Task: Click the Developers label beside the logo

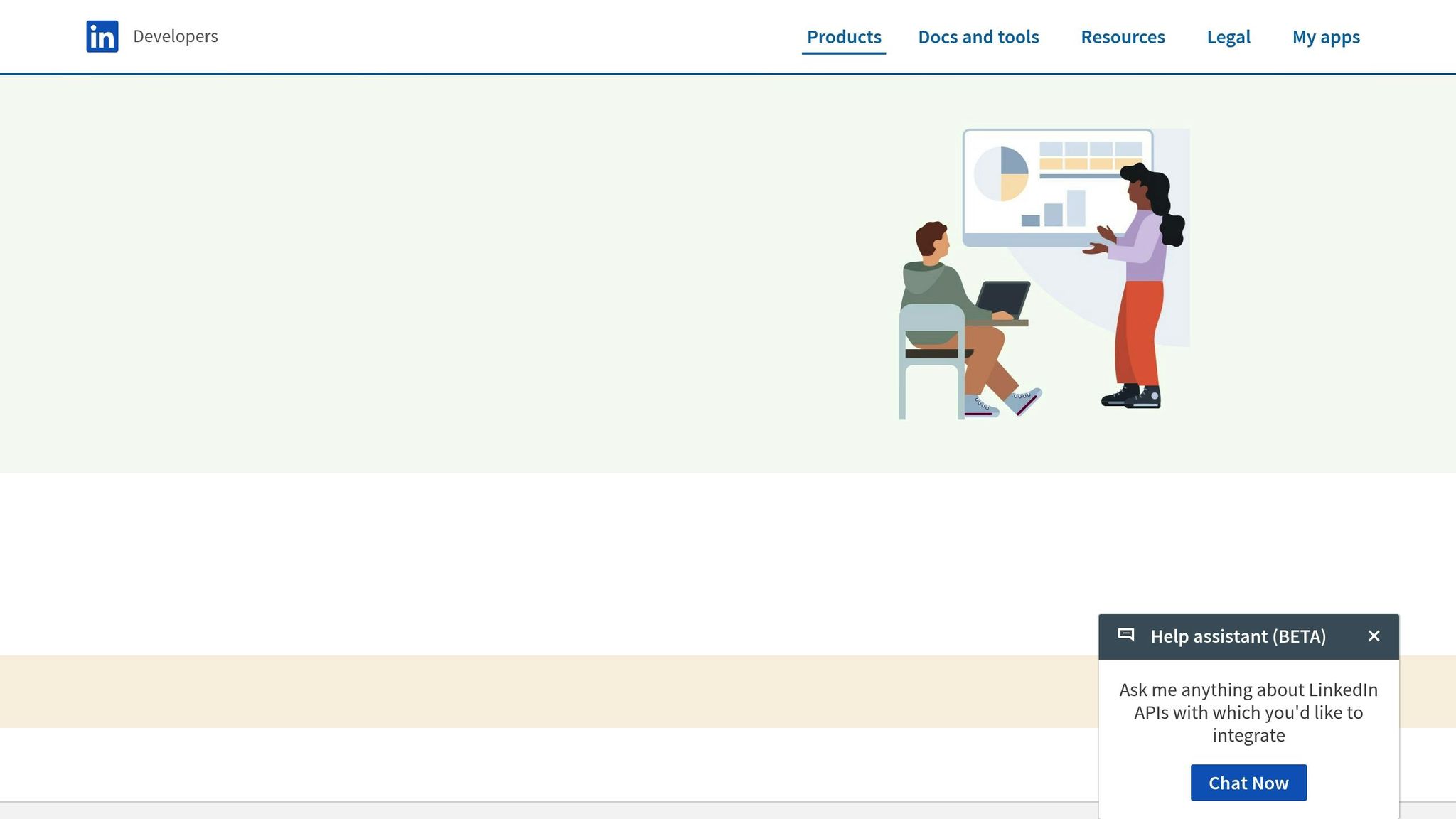Action: click(175, 36)
